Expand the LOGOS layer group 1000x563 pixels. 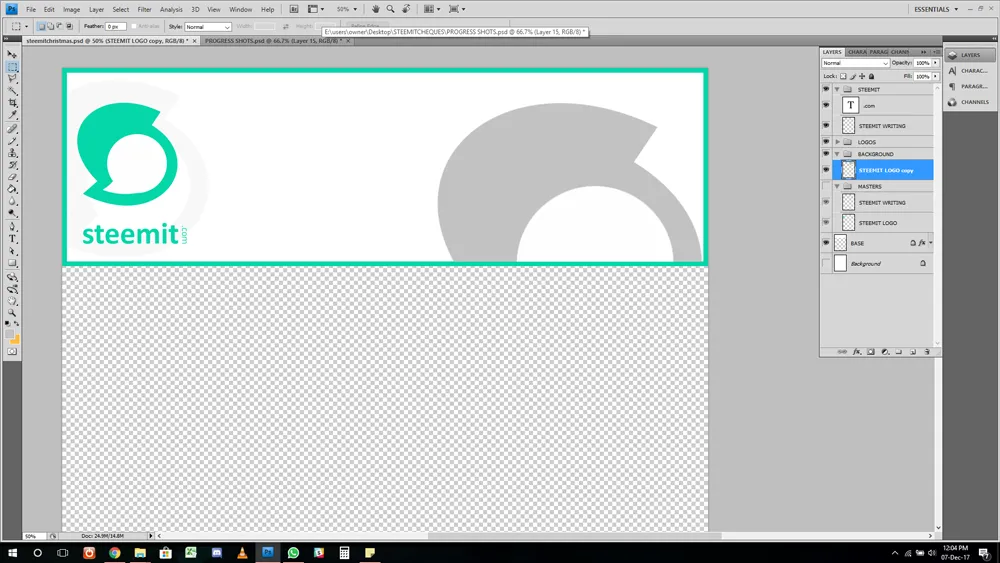(x=837, y=142)
